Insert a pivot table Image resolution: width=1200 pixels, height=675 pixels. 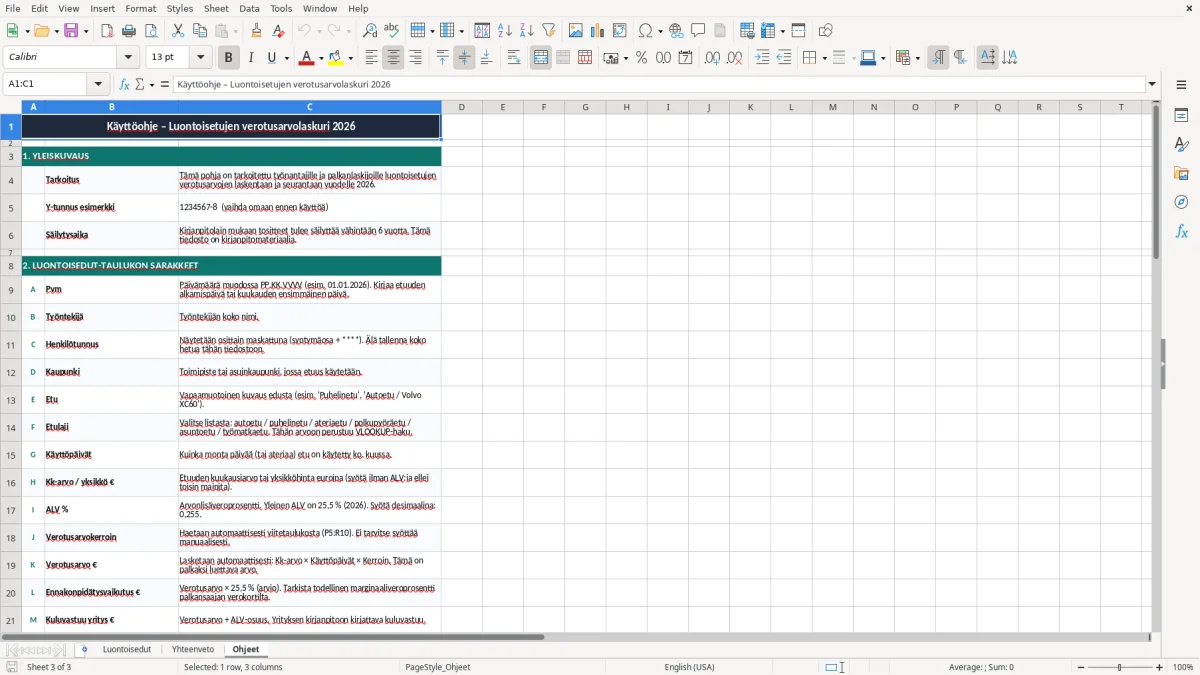(620, 31)
